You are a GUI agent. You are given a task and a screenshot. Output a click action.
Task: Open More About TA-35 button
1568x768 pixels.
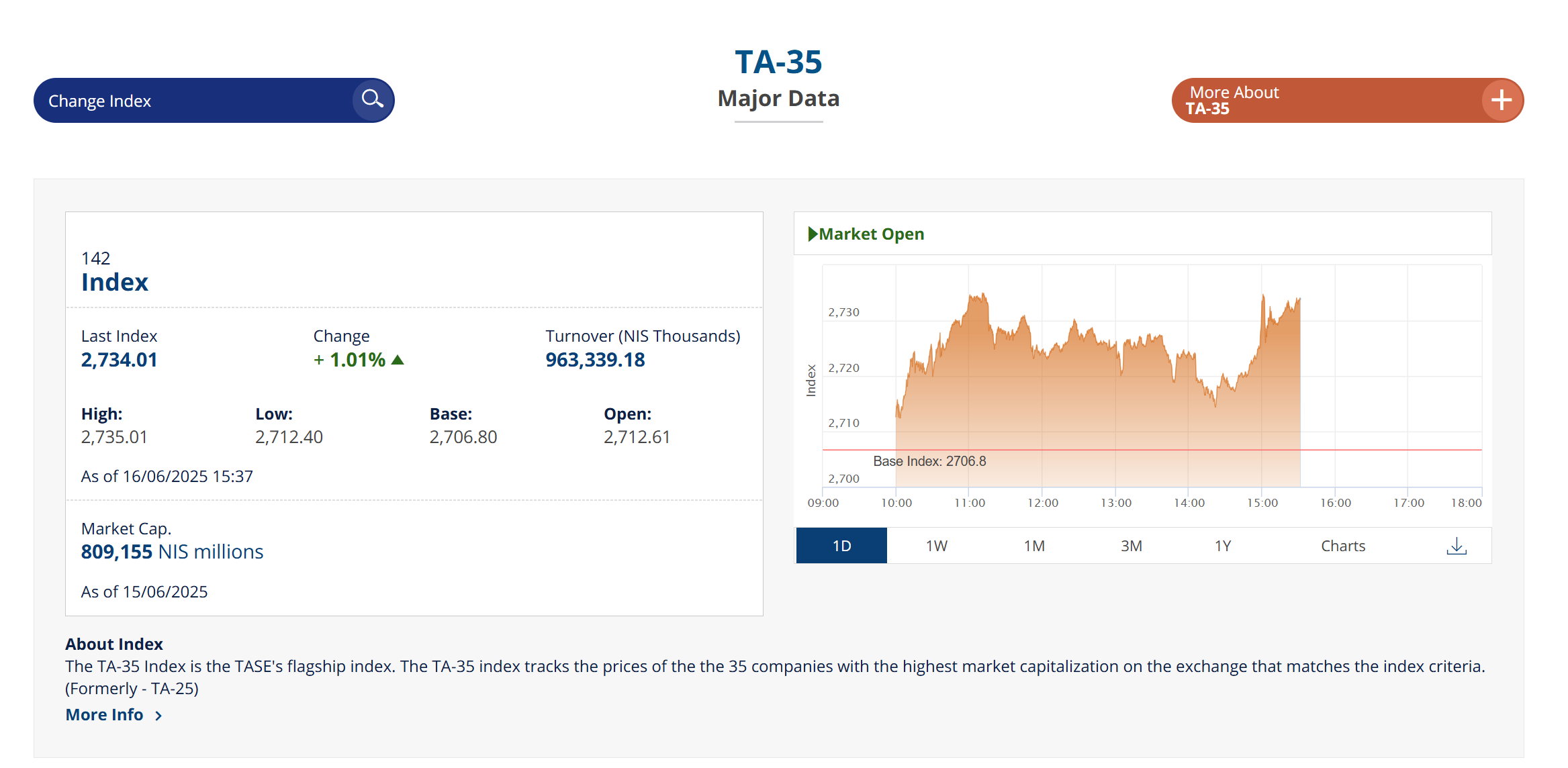tap(1347, 100)
